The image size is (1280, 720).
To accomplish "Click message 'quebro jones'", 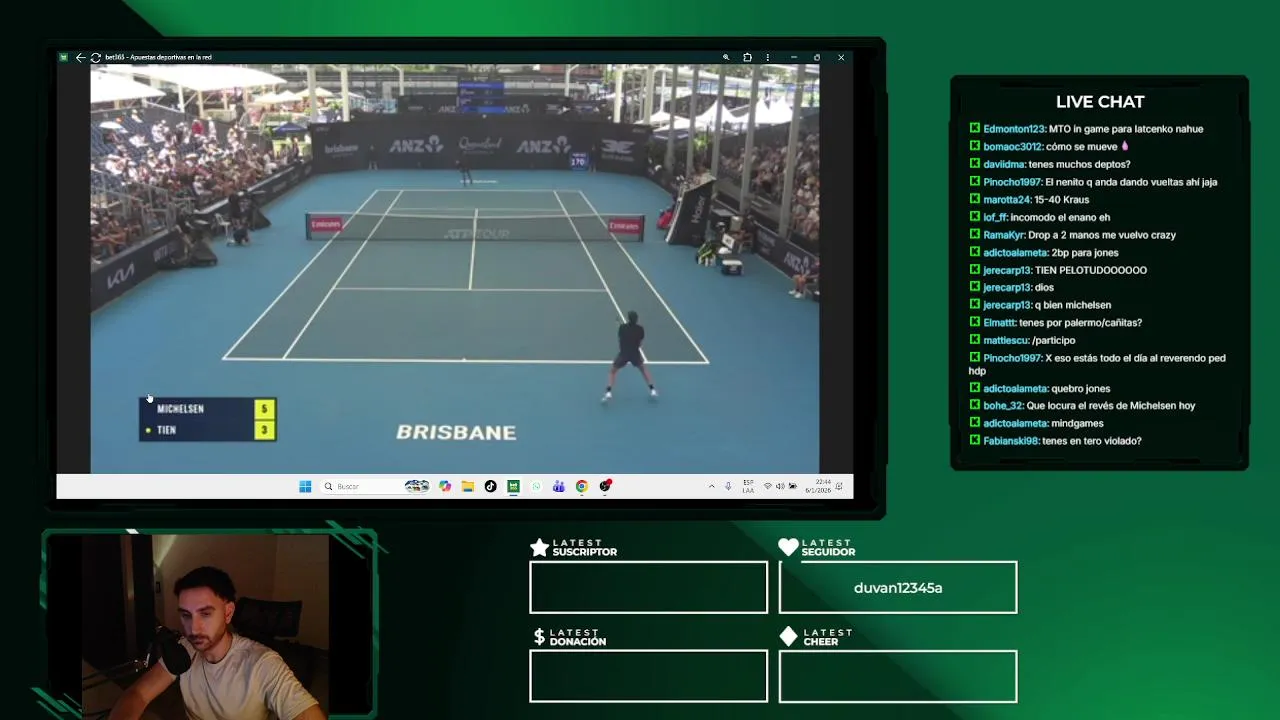I will (x=1081, y=388).
